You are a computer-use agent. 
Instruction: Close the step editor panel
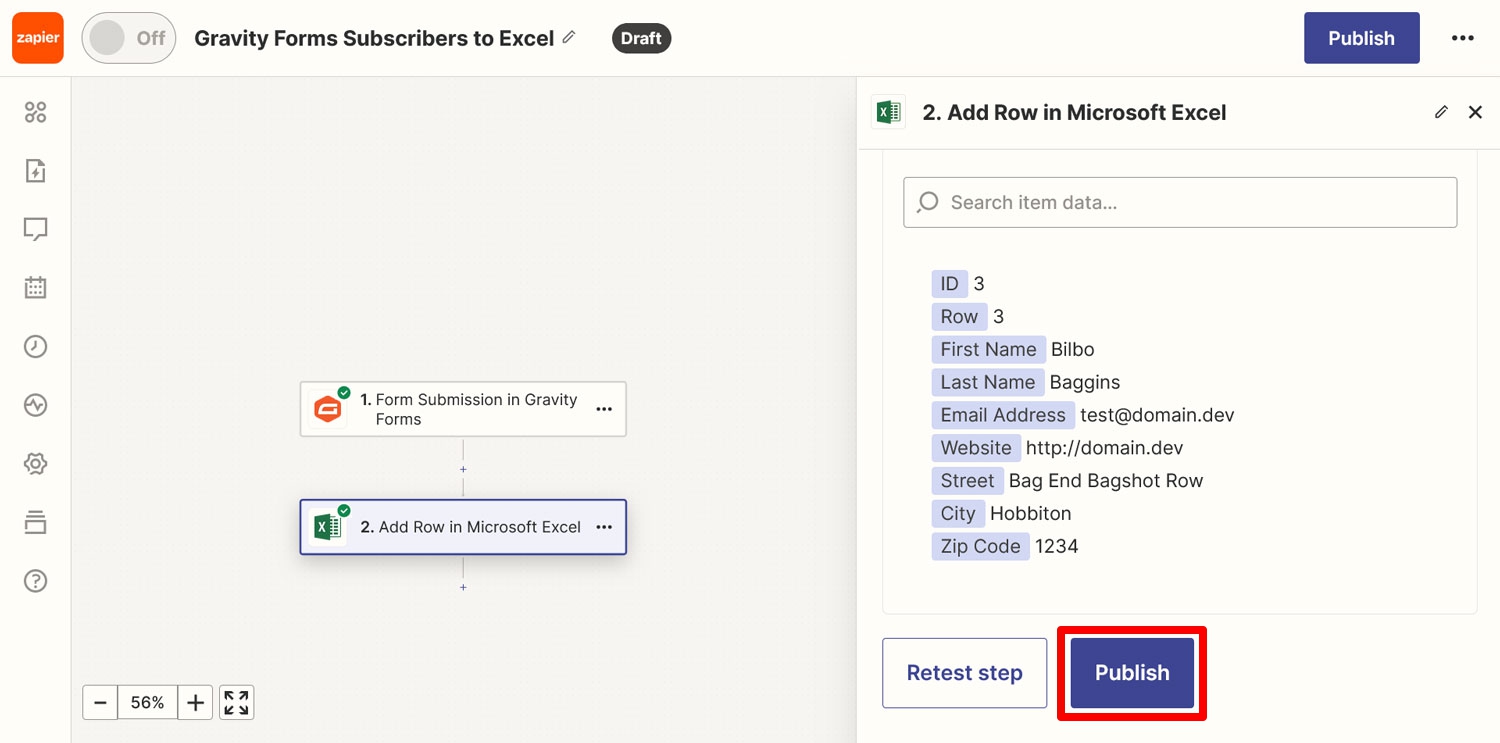(1475, 112)
